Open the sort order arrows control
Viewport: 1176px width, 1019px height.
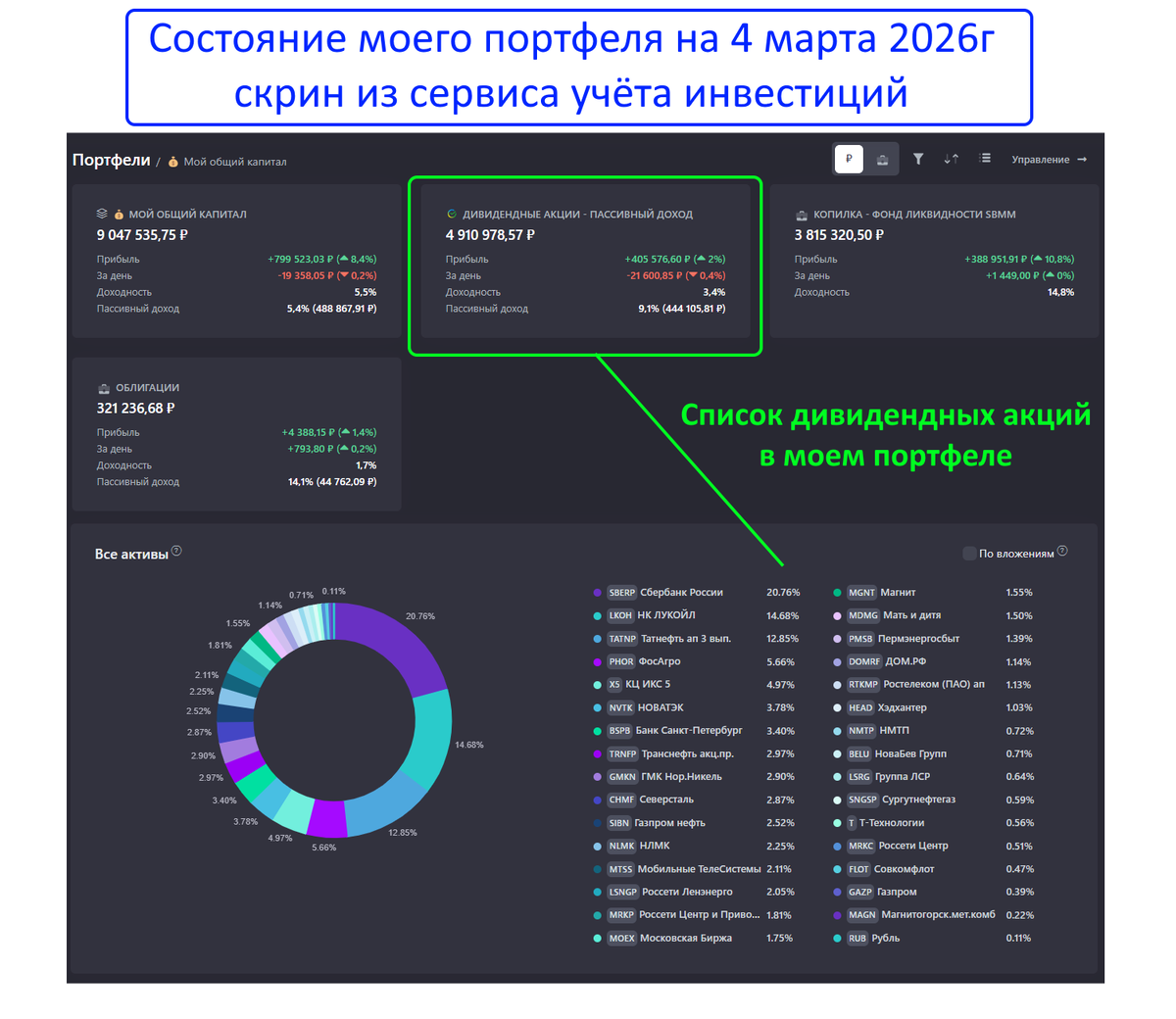click(952, 159)
